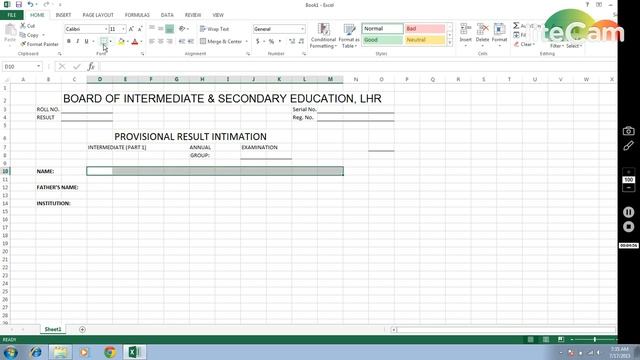Click the Paste clipboard icon
This screenshot has width=640, height=360.
[x=10, y=30]
